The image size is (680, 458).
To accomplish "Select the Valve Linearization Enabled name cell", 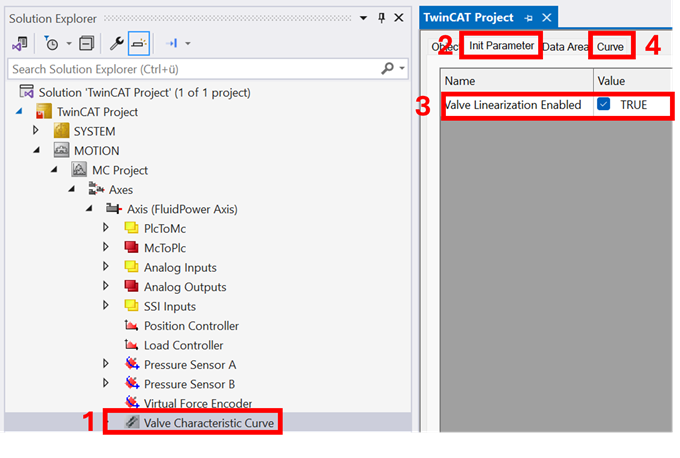I will (x=518, y=105).
